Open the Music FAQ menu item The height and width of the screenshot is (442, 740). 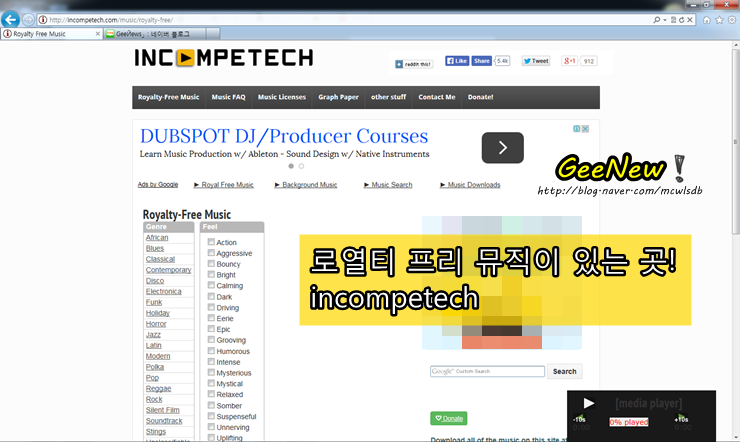[x=228, y=97]
